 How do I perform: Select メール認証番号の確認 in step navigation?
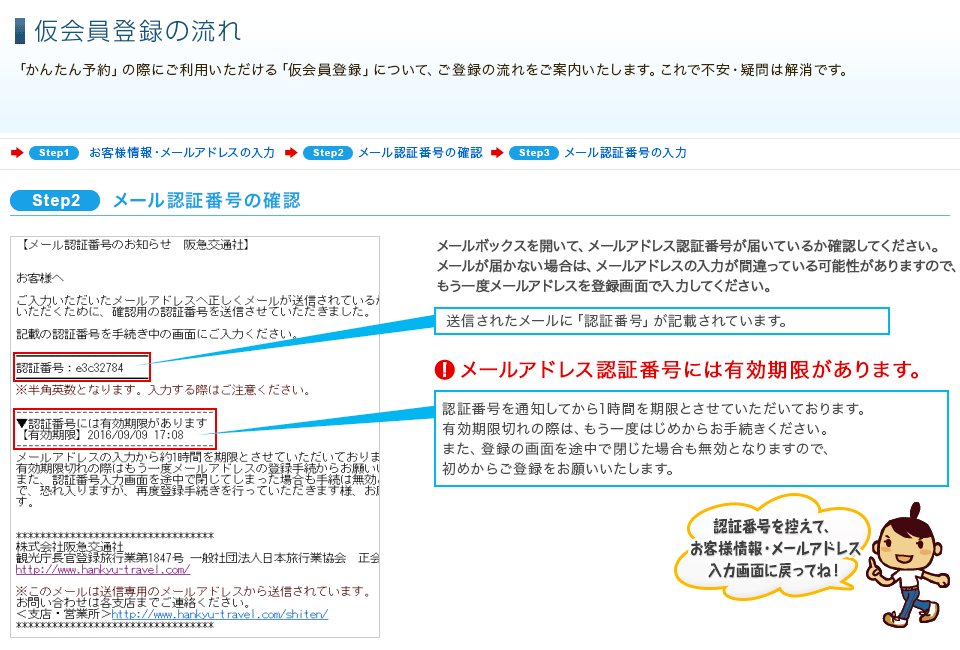pos(420,153)
